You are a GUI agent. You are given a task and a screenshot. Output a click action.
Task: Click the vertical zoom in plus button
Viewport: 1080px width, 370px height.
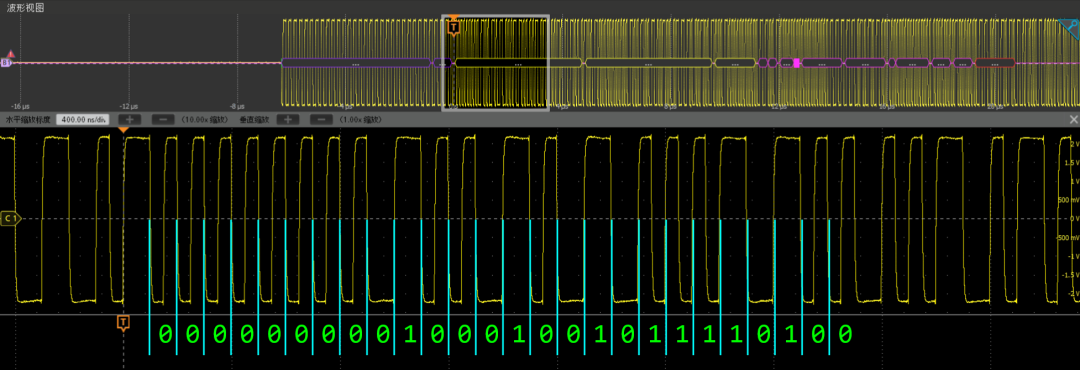(x=288, y=119)
